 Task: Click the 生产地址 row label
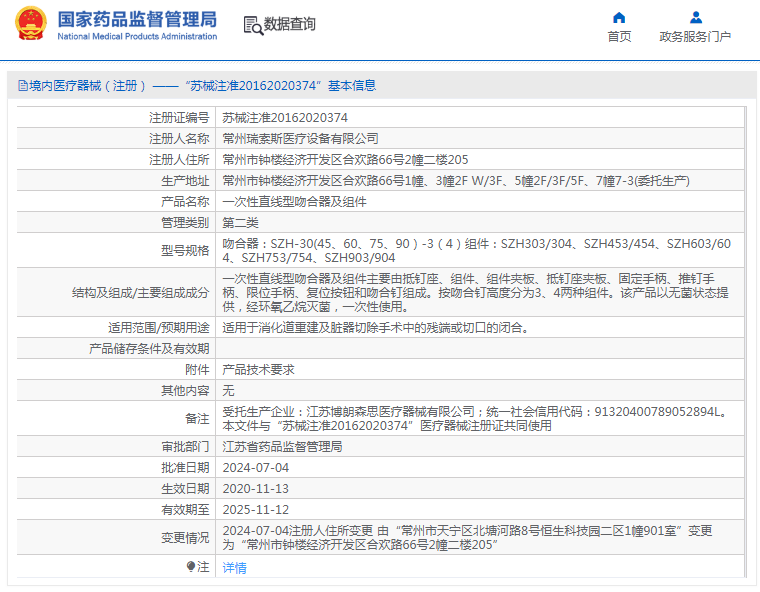[x=185, y=181]
